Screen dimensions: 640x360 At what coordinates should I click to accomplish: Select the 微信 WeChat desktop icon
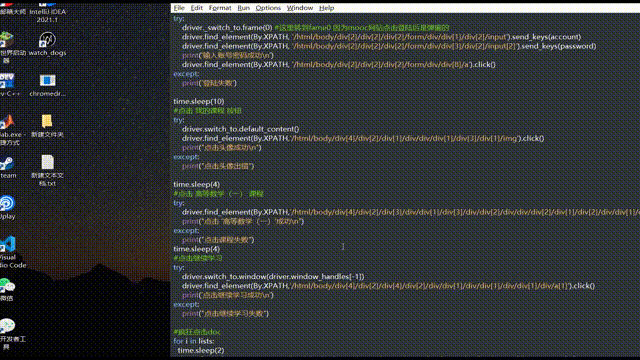tap(7, 289)
